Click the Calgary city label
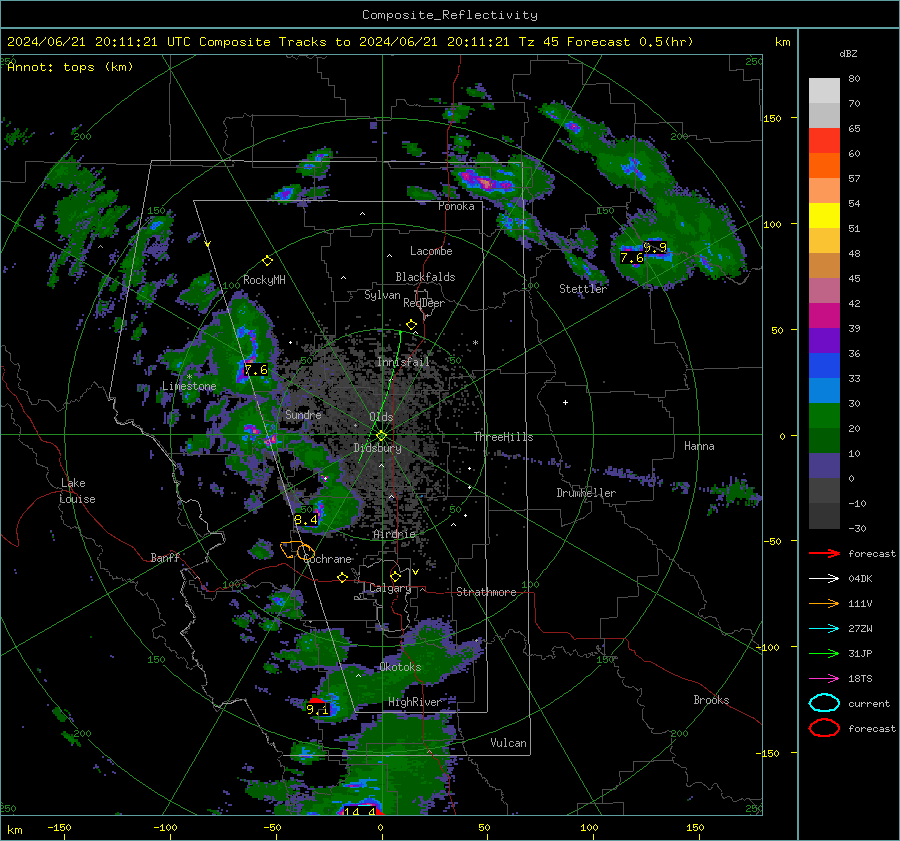This screenshot has width=900, height=841. (x=390, y=588)
